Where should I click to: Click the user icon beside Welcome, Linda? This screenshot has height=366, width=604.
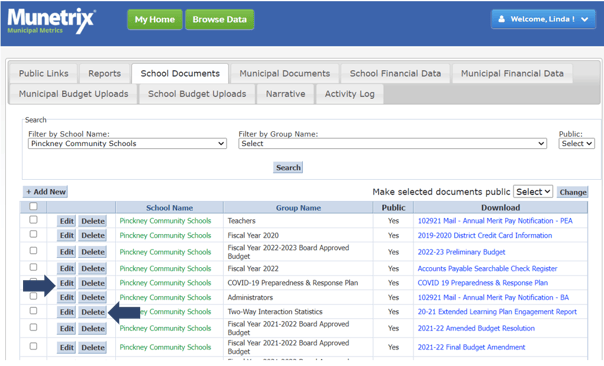[x=502, y=19]
